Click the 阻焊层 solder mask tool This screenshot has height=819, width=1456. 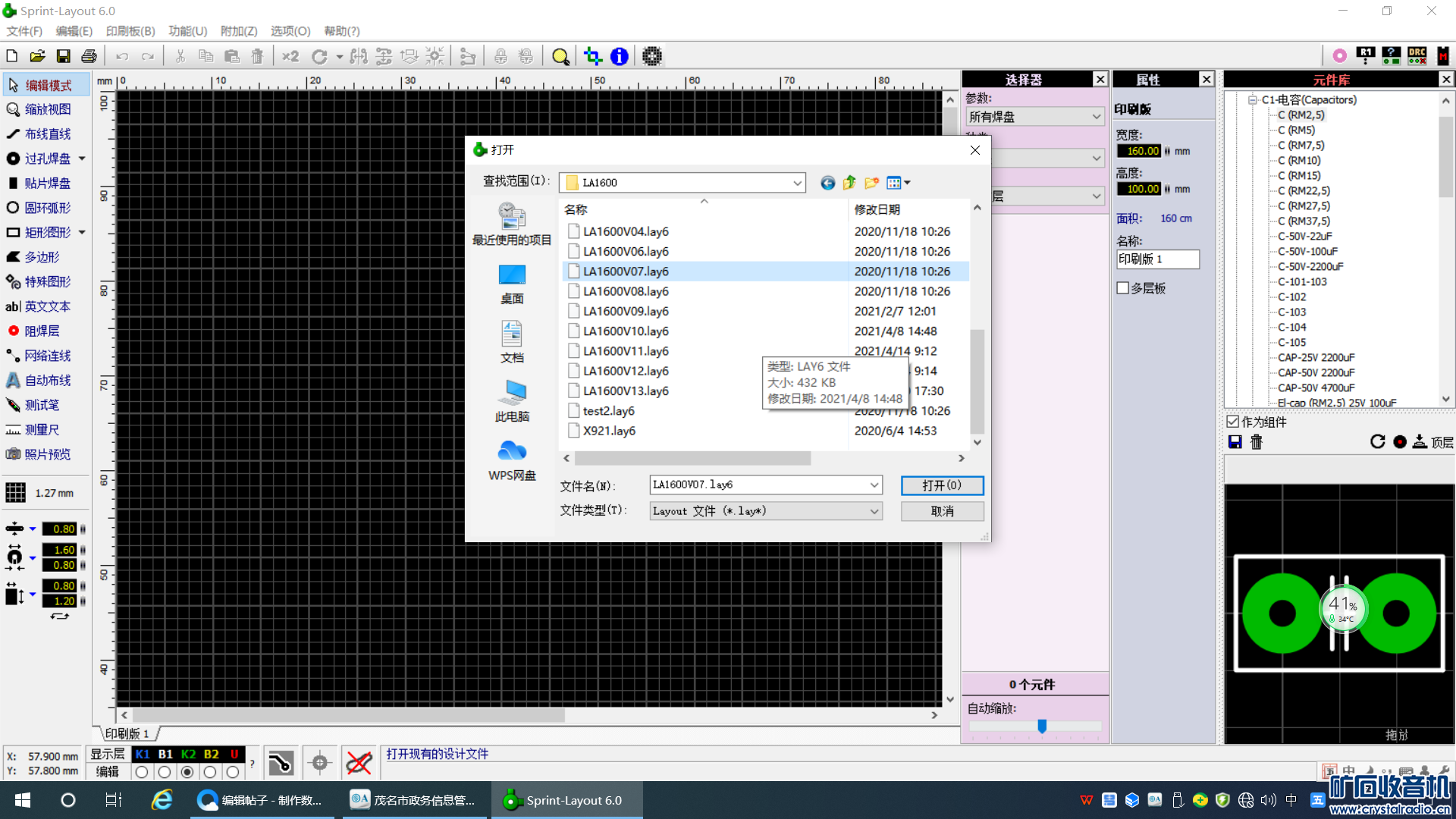click(x=41, y=331)
